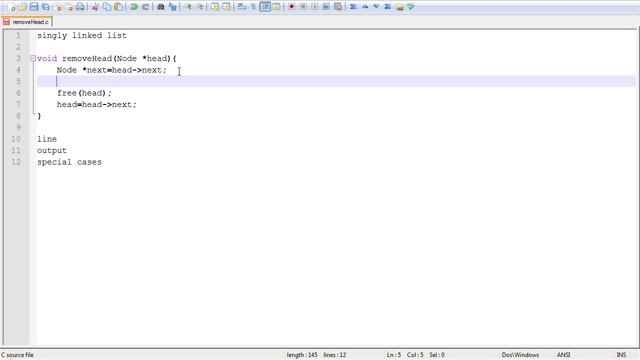Click the macro Playback icon
Viewport: 640px width, 360px height.
pyautogui.click(x=315, y=7)
